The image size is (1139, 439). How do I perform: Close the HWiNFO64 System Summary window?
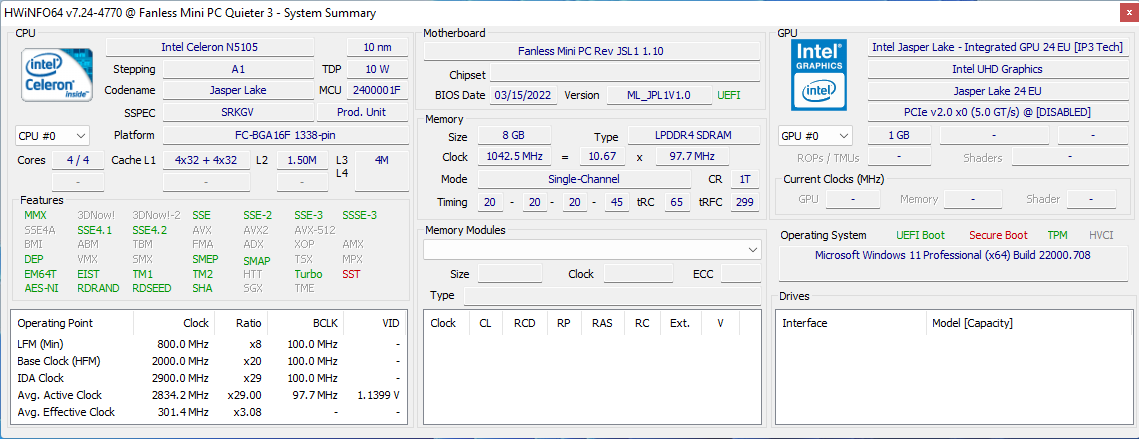pos(1127,12)
